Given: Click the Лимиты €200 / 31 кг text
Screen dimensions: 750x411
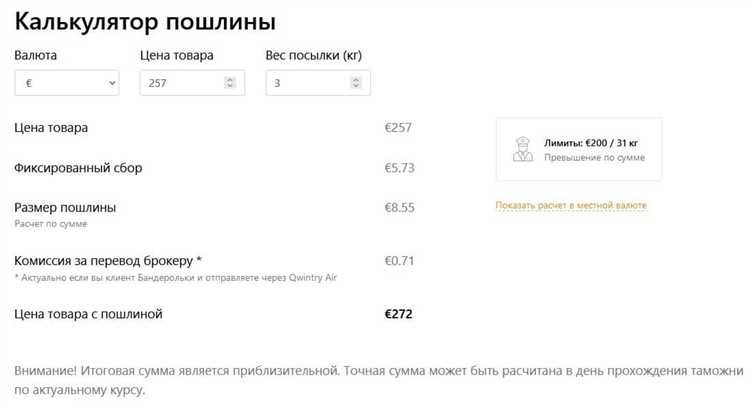Looking at the screenshot, I should (594, 143).
